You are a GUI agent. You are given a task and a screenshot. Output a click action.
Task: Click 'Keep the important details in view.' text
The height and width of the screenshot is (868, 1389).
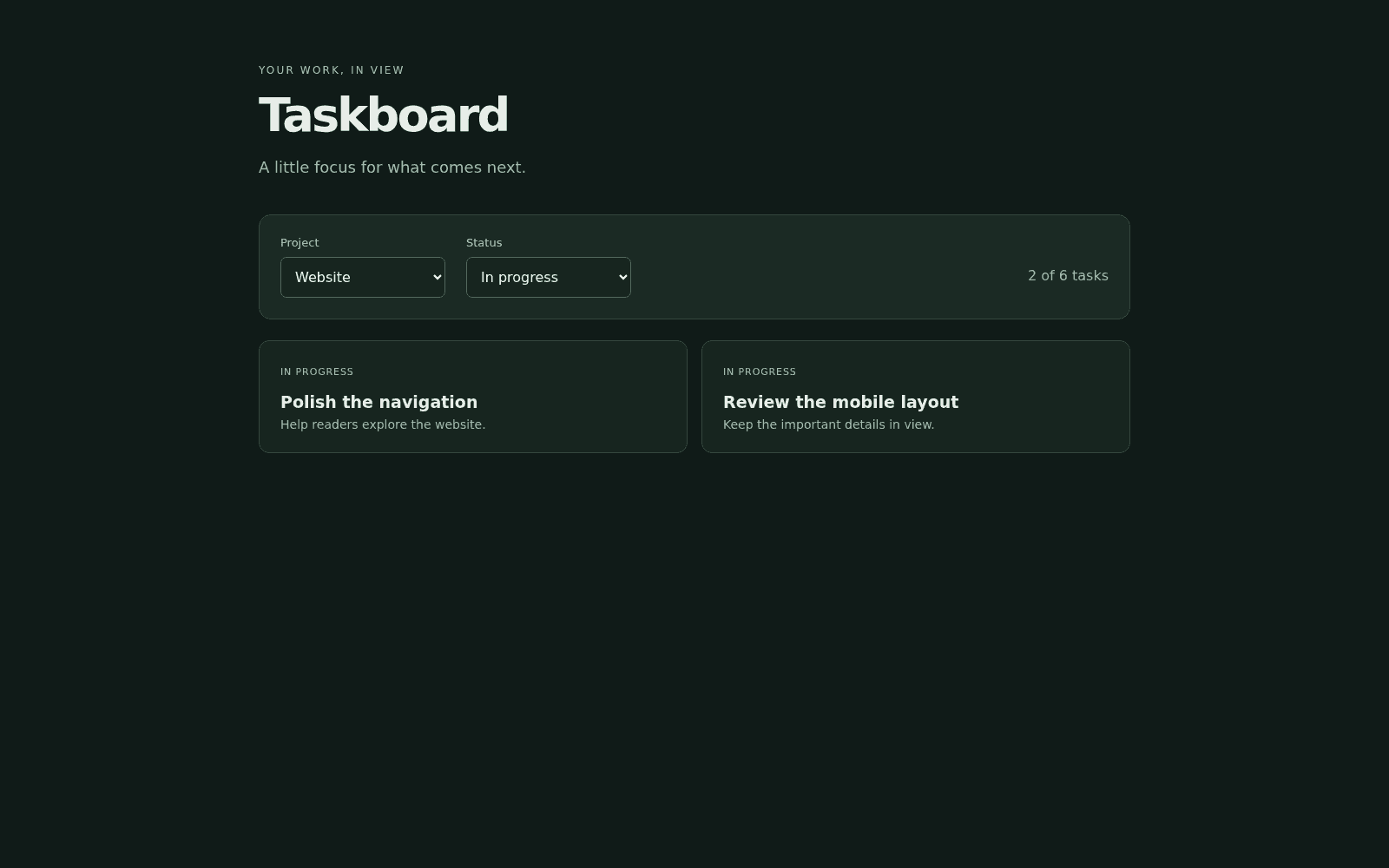click(x=828, y=424)
